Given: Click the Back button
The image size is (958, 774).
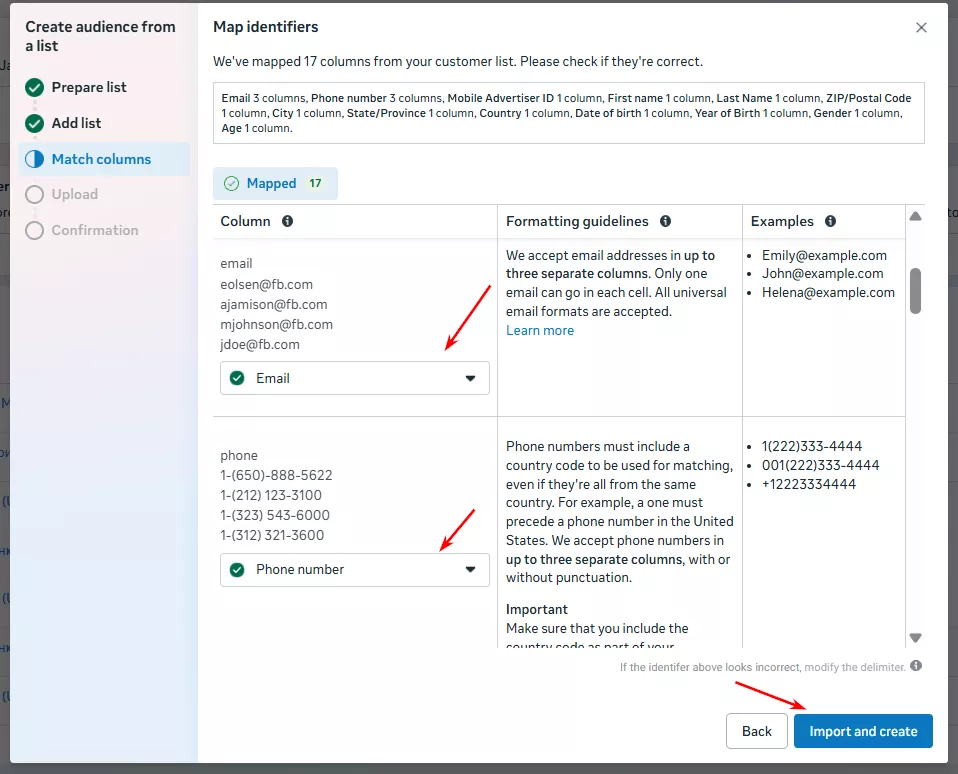Looking at the screenshot, I should 757,731.
